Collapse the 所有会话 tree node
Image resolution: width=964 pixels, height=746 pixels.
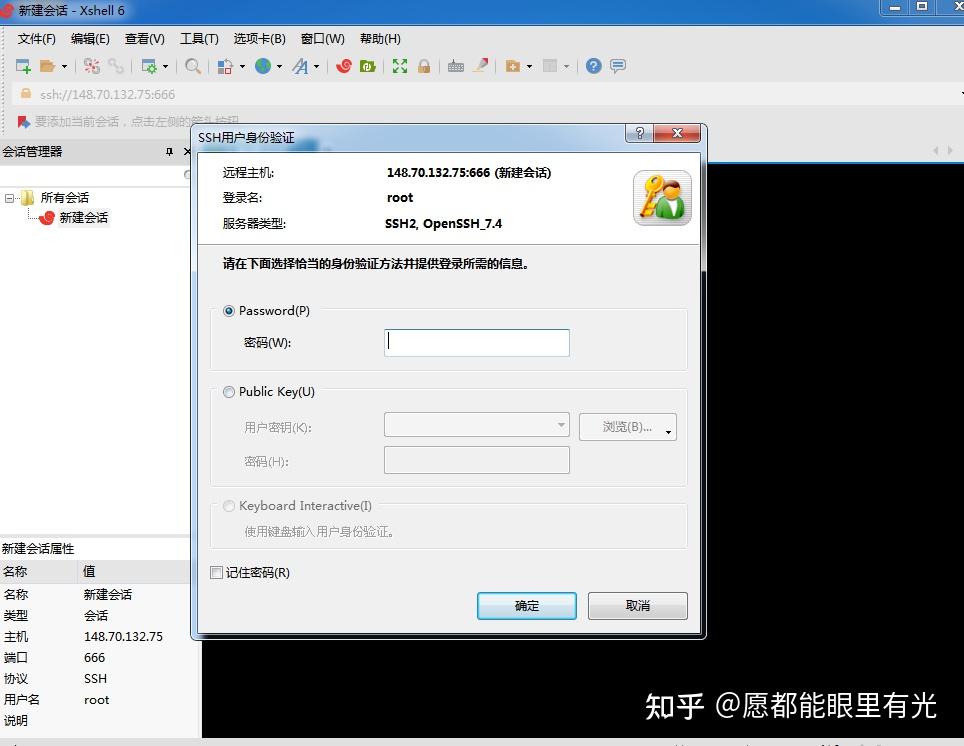[x=9, y=198]
